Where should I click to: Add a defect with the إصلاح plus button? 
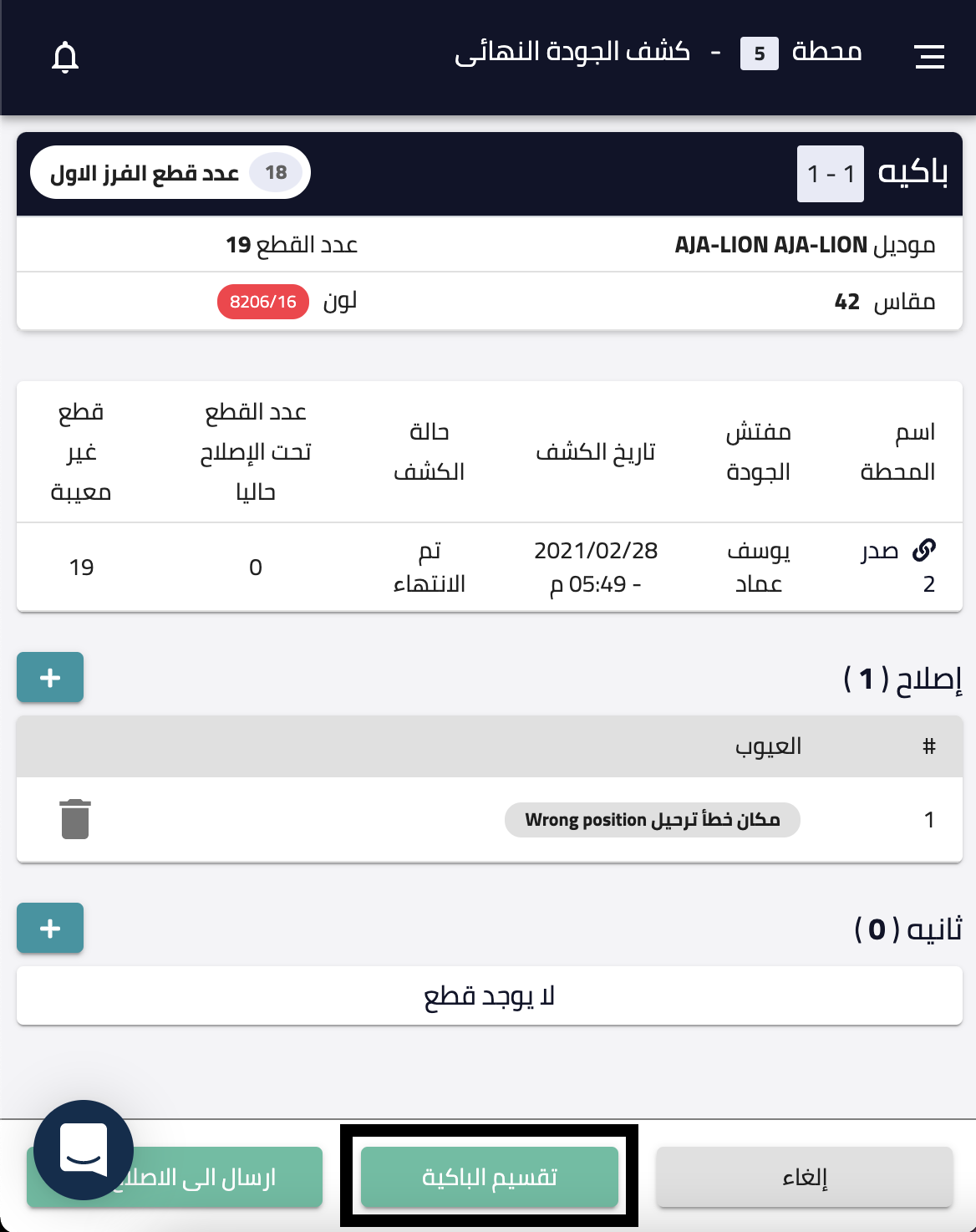pyautogui.click(x=50, y=677)
